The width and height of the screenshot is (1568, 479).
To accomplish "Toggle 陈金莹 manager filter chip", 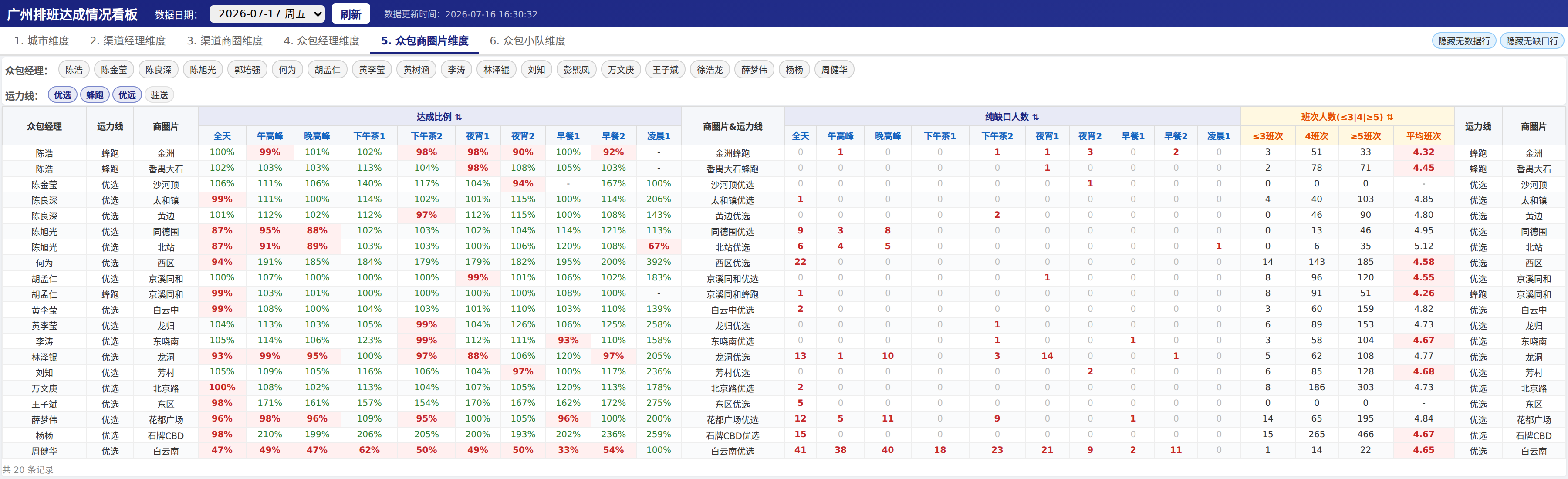I will point(114,70).
